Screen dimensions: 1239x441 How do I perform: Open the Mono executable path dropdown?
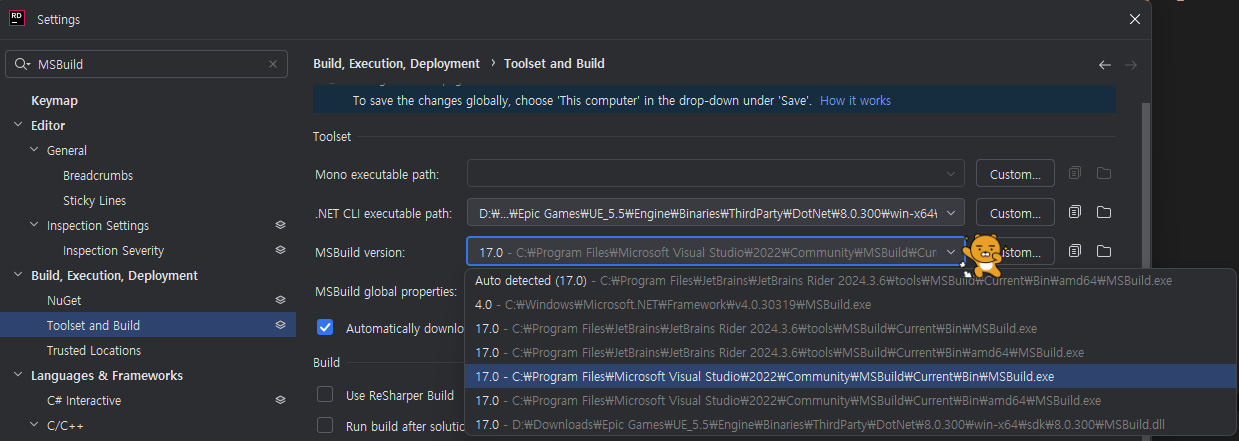click(x=951, y=174)
